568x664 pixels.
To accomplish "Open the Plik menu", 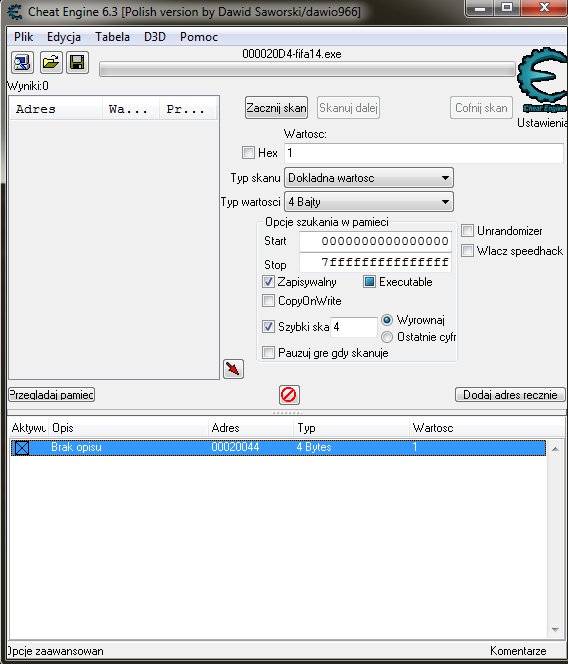I will pos(23,37).
